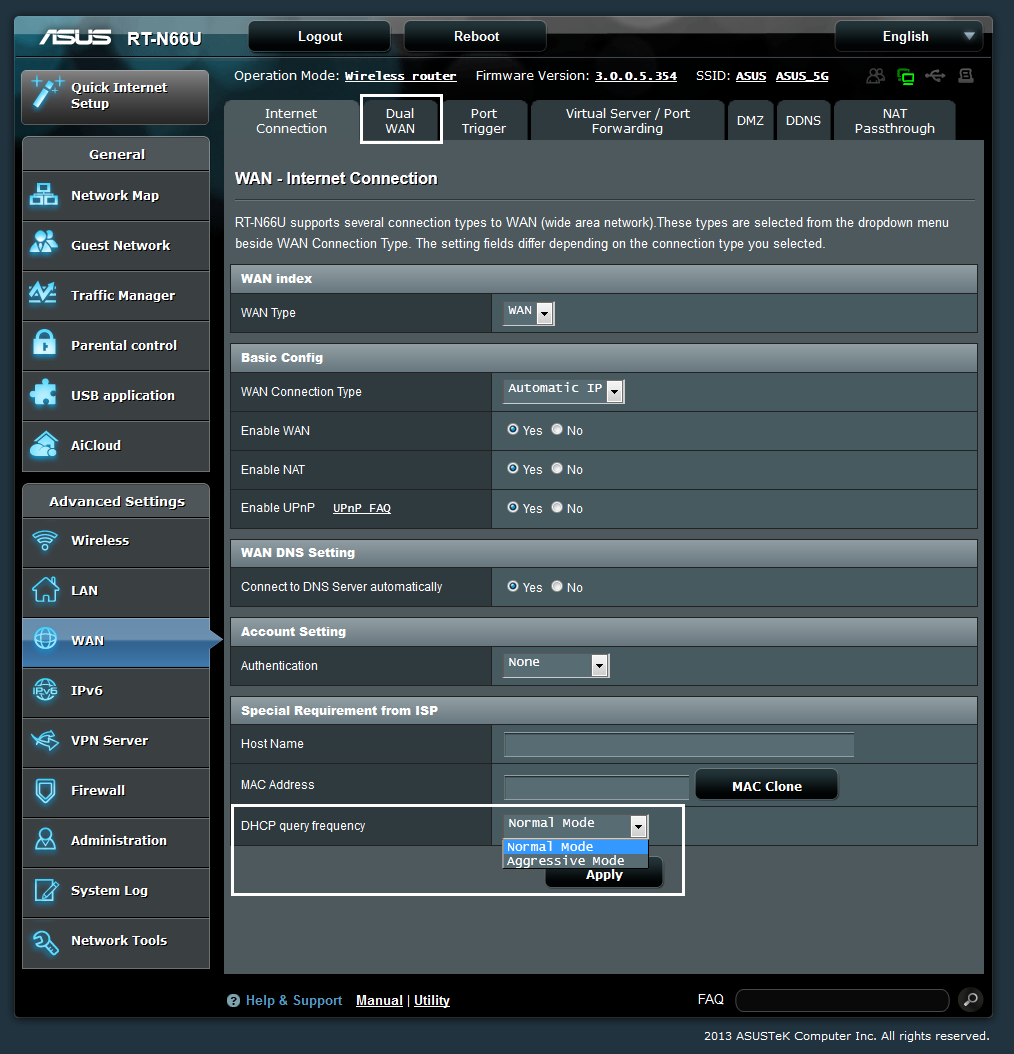This screenshot has width=1014, height=1054.
Task: Switch to the Dual WAN tab
Action: [400, 119]
